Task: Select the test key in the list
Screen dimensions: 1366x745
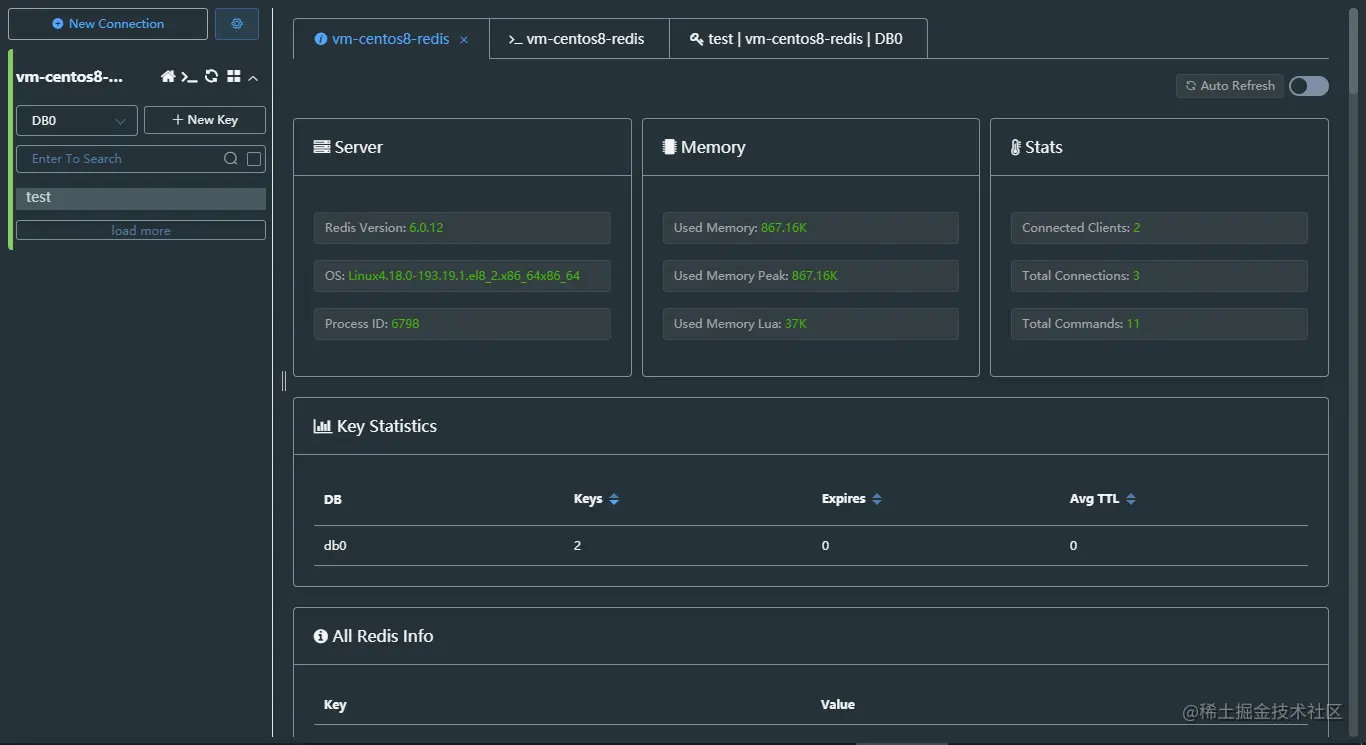Action: (141, 198)
